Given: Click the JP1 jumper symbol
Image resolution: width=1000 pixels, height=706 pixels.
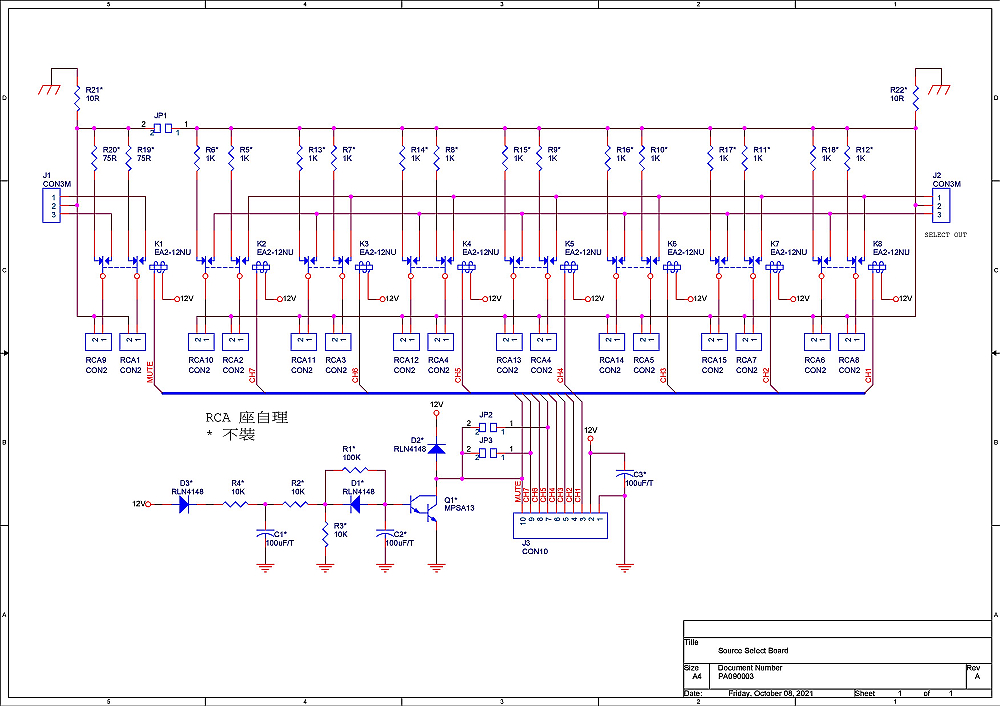Looking at the screenshot, I should (x=162, y=128).
